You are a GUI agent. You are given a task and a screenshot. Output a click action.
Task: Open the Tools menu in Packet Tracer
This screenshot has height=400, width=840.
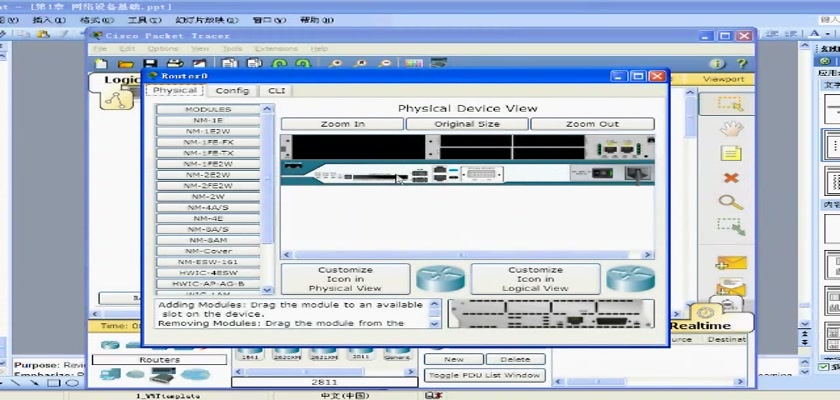click(232, 49)
